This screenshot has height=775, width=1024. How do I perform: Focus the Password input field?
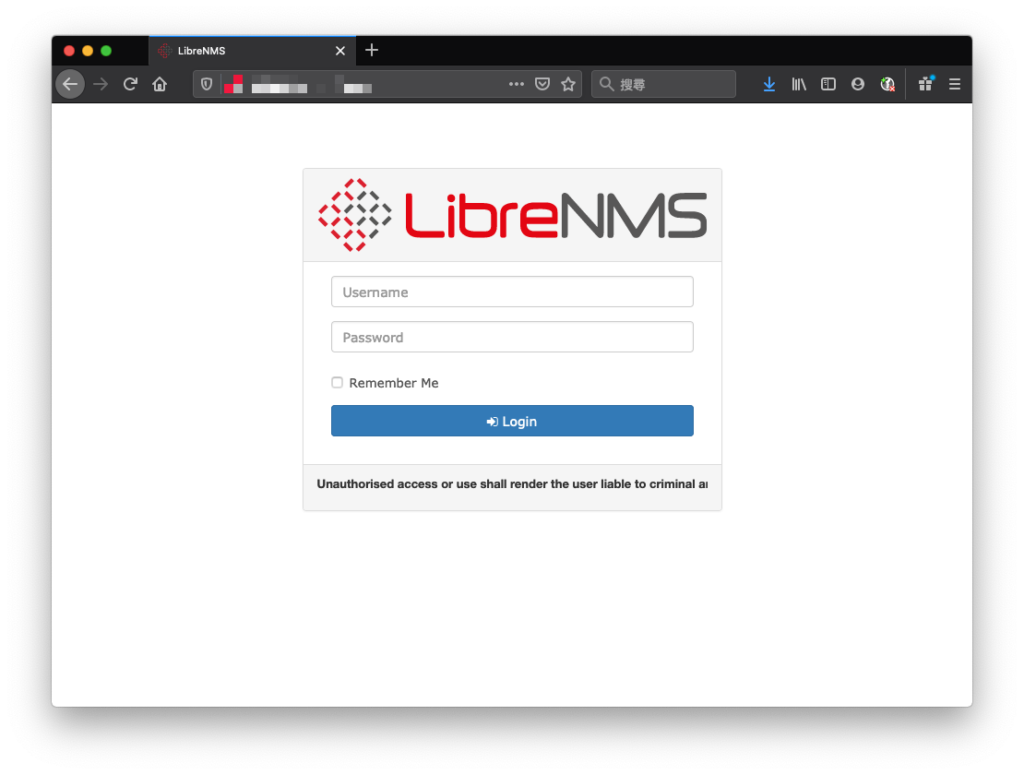coord(512,337)
